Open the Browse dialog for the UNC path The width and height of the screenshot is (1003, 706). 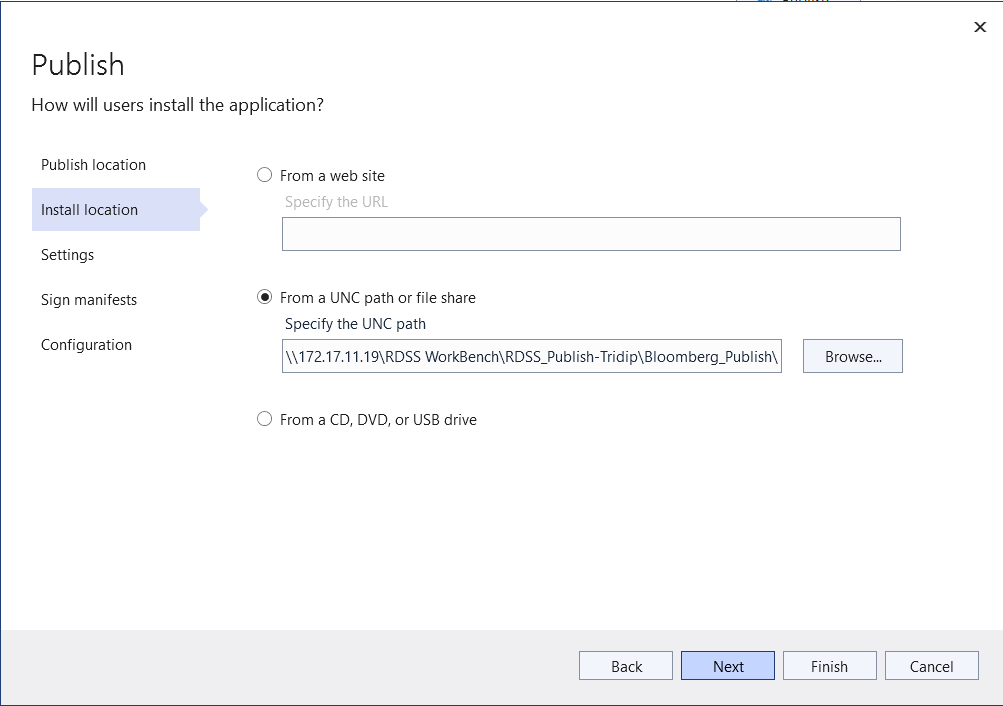pos(851,356)
